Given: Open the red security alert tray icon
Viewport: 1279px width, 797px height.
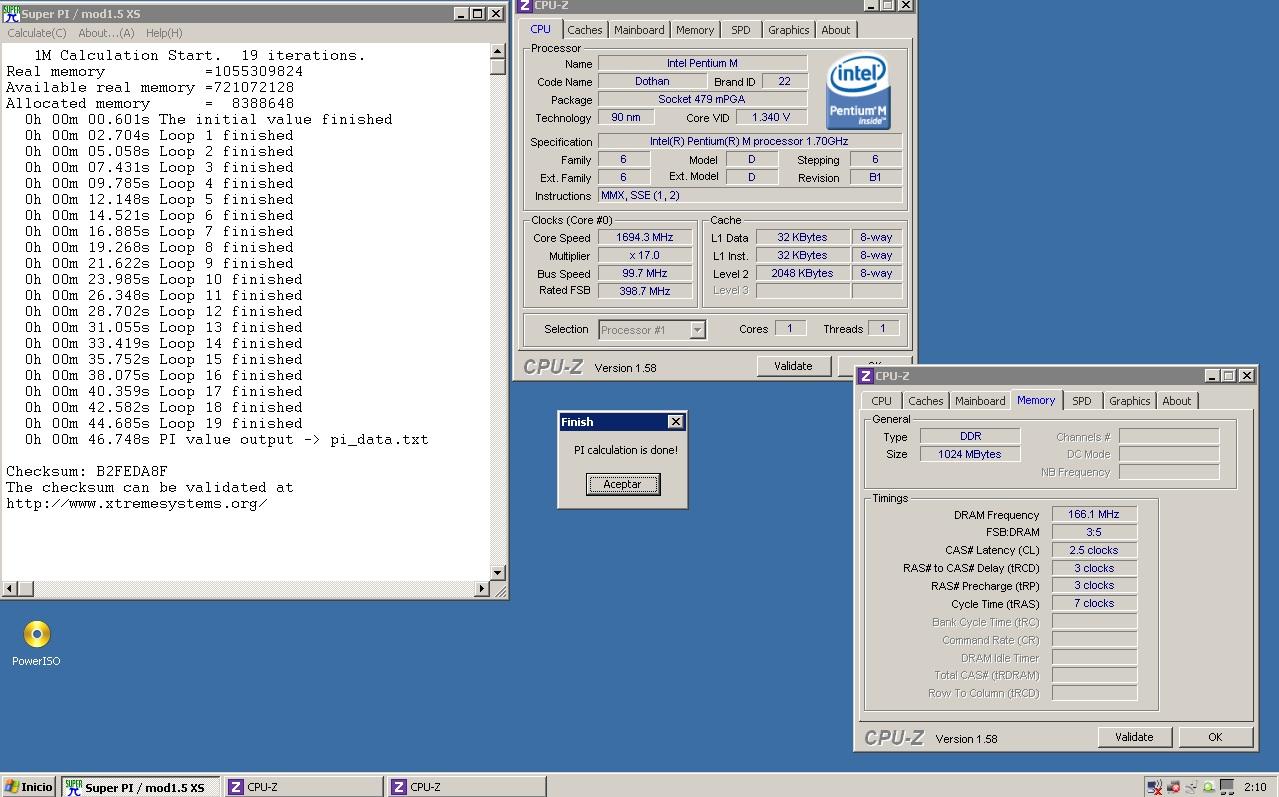Looking at the screenshot, I should coord(1173,787).
